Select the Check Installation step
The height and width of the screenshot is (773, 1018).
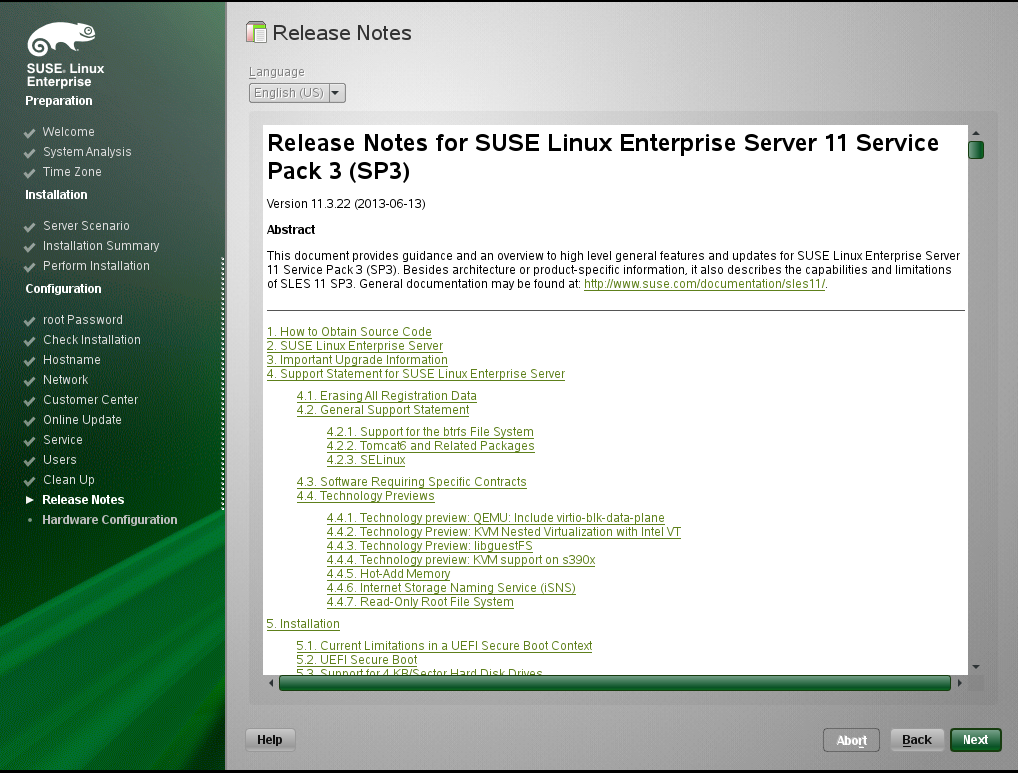click(x=92, y=340)
